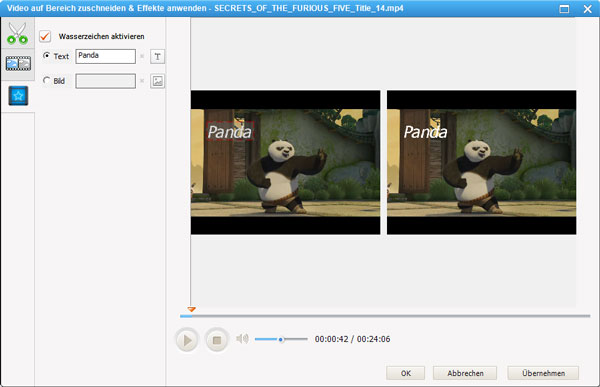Maximize the dialog window
Image resolution: width=600 pixels, height=387 pixels.
click(x=564, y=8)
